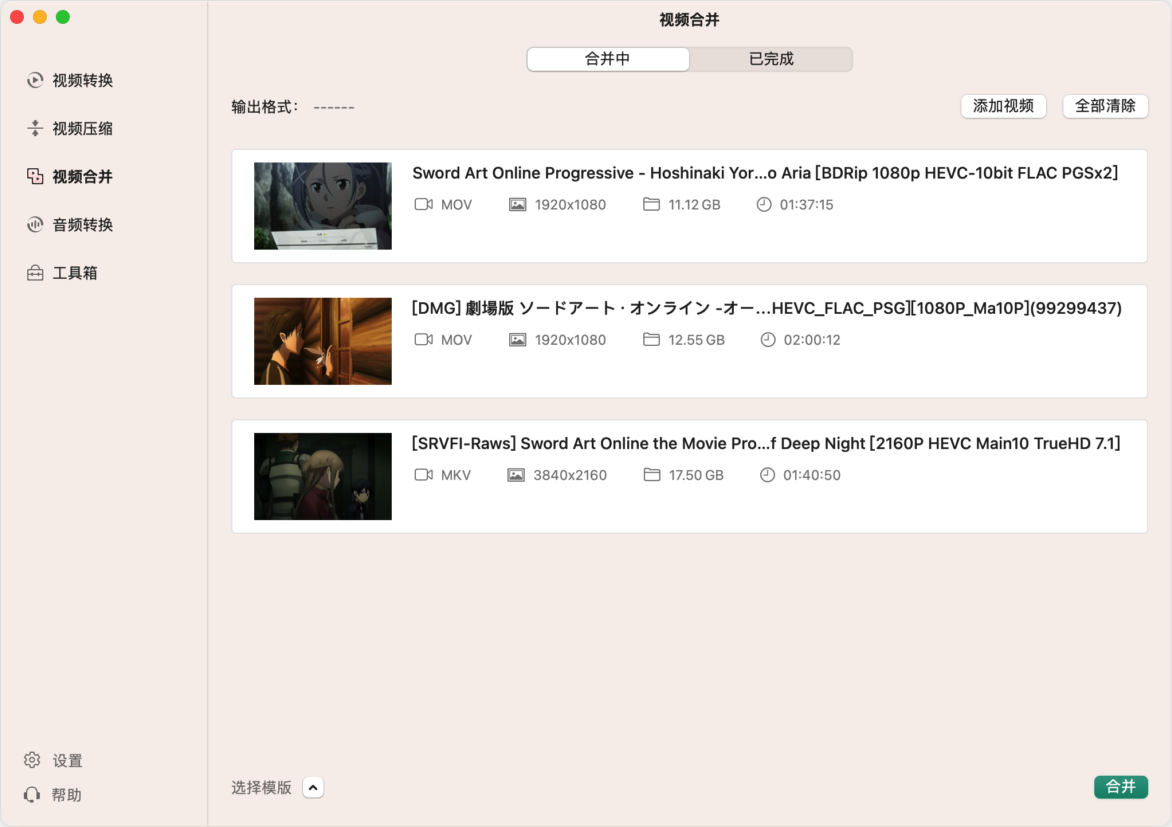Click folder icon next to 11.12 GB

tap(651, 204)
